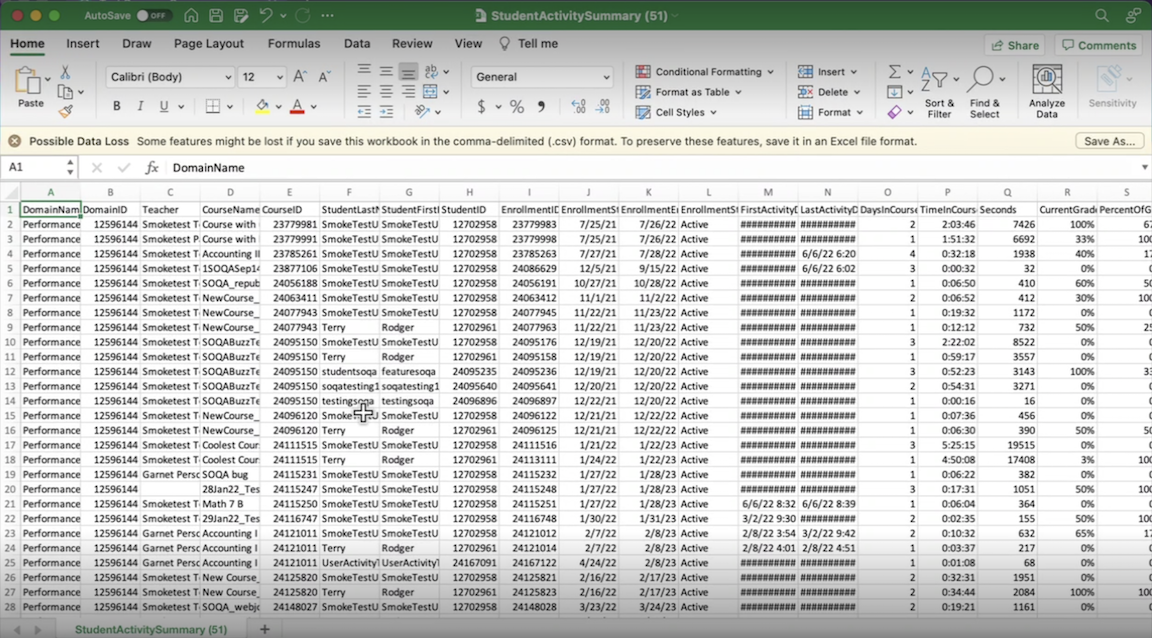Viewport: 1152px width, 638px height.
Task: Select the StudentActivitySummary (51) sheet tab
Action: click(x=151, y=629)
